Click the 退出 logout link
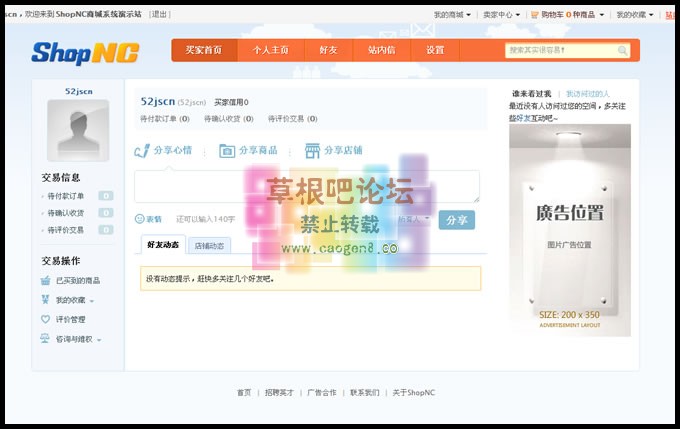 160,15
